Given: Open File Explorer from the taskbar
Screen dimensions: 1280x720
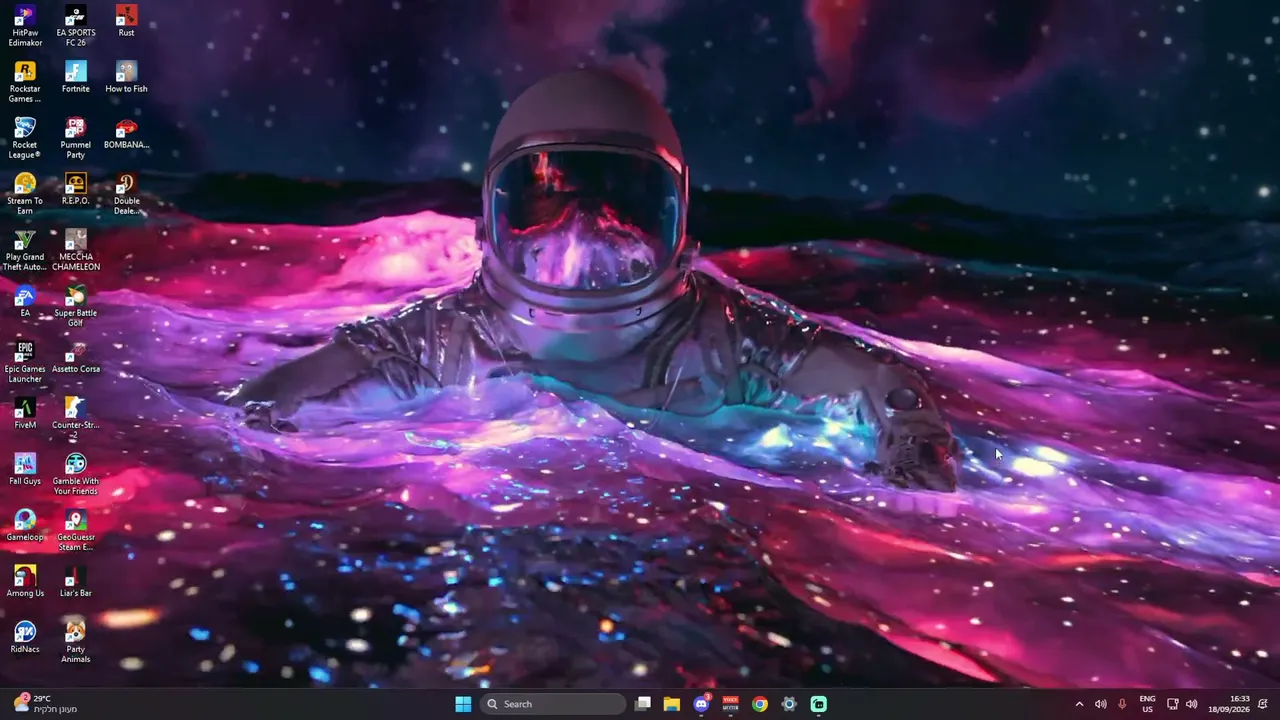Looking at the screenshot, I should click(x=672, y=704).
